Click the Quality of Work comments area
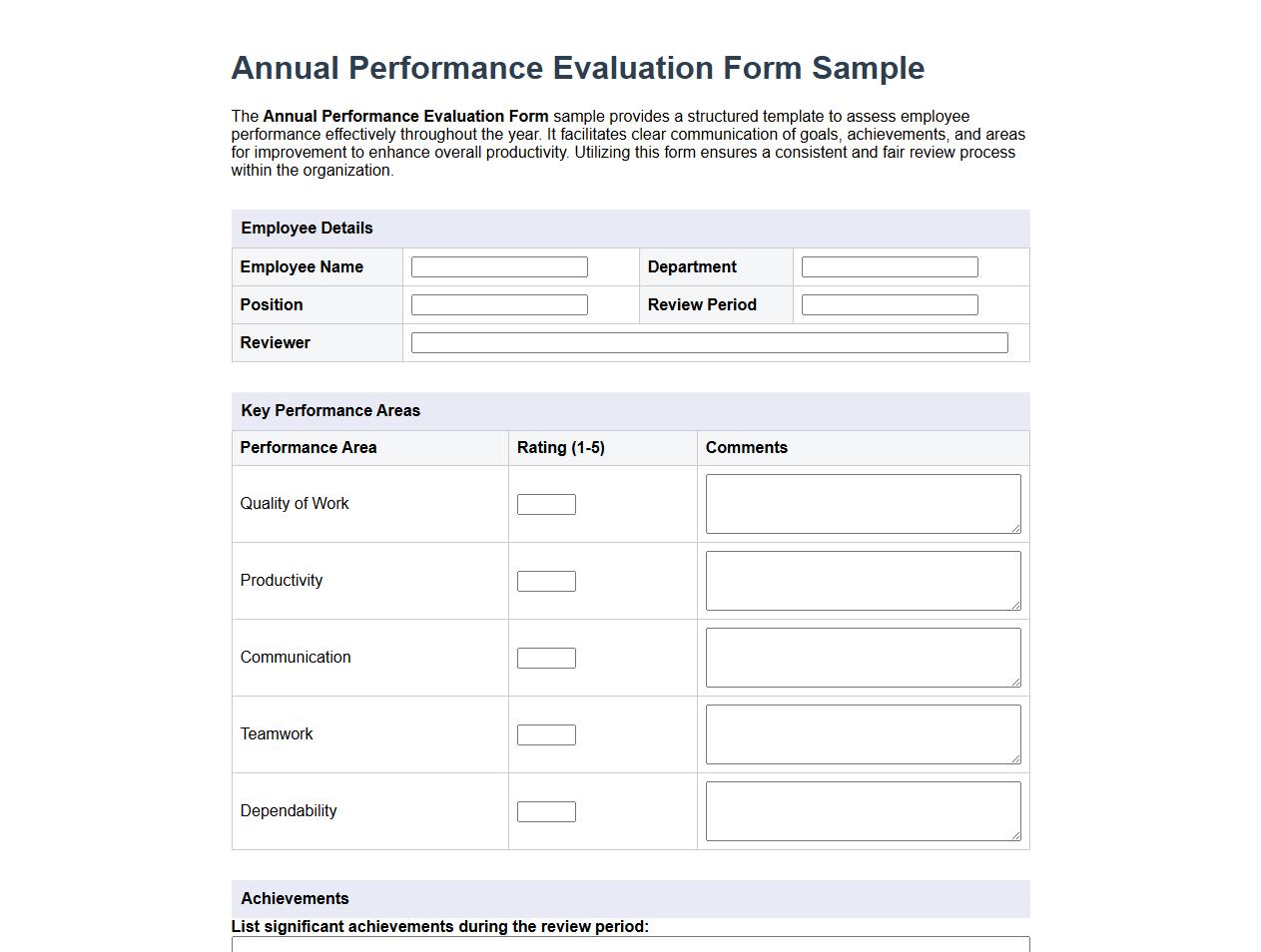Image resolution: width=1261 pixels, height=952 pixels. click(862, 503)
